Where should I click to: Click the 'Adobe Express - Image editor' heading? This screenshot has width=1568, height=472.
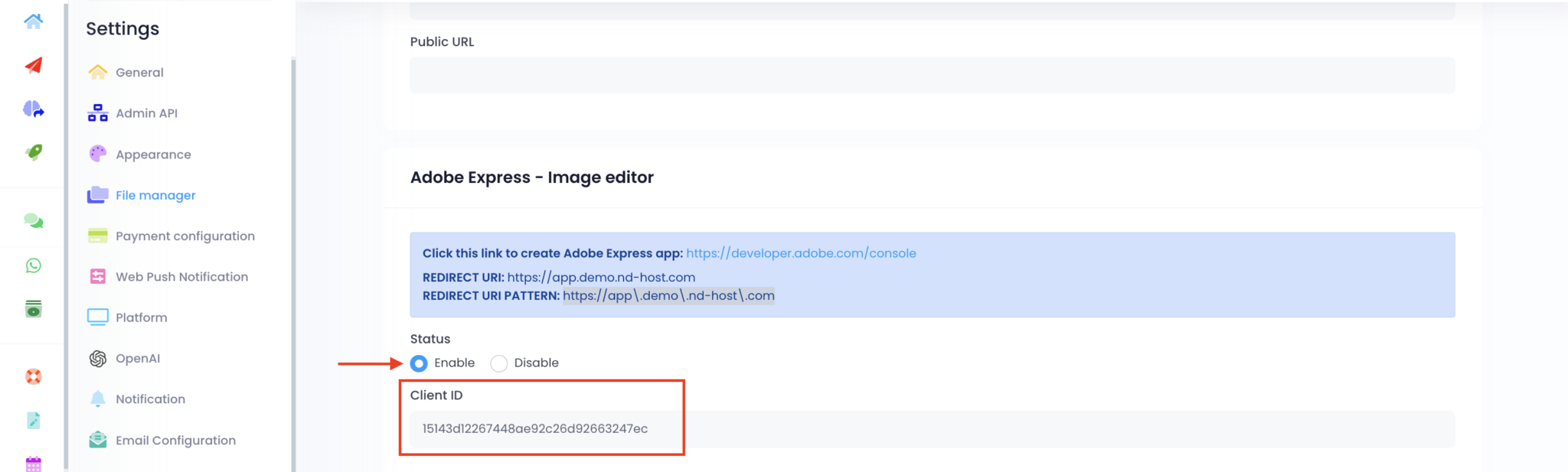click(532, 177)
